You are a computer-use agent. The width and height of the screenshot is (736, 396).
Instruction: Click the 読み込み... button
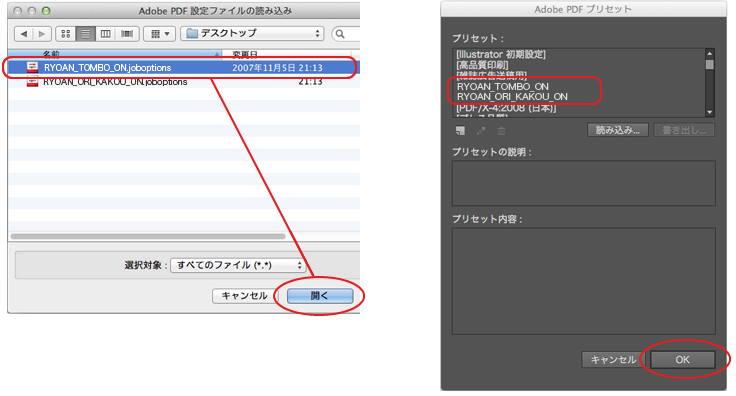(x=618, y=130)
